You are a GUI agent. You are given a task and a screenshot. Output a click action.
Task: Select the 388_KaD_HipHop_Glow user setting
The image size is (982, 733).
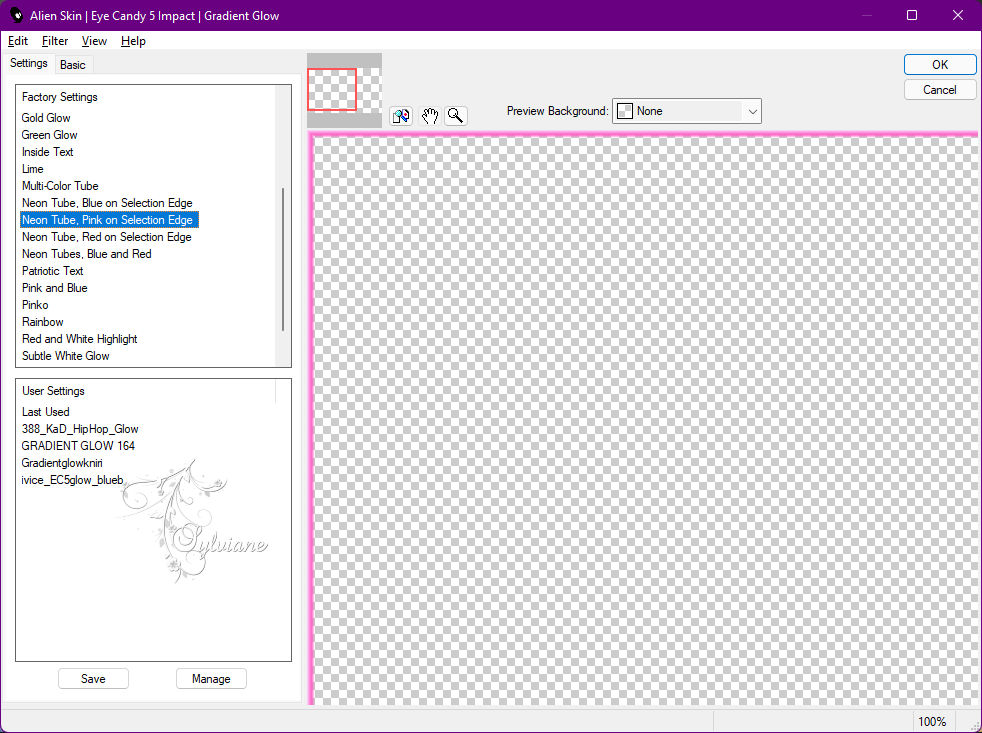pos(80,429)
